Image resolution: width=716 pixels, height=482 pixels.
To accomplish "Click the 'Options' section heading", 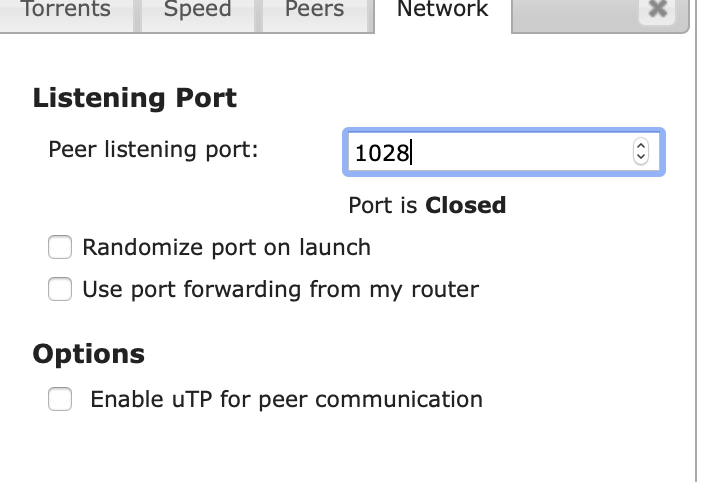I will click(x=89, y=354).
